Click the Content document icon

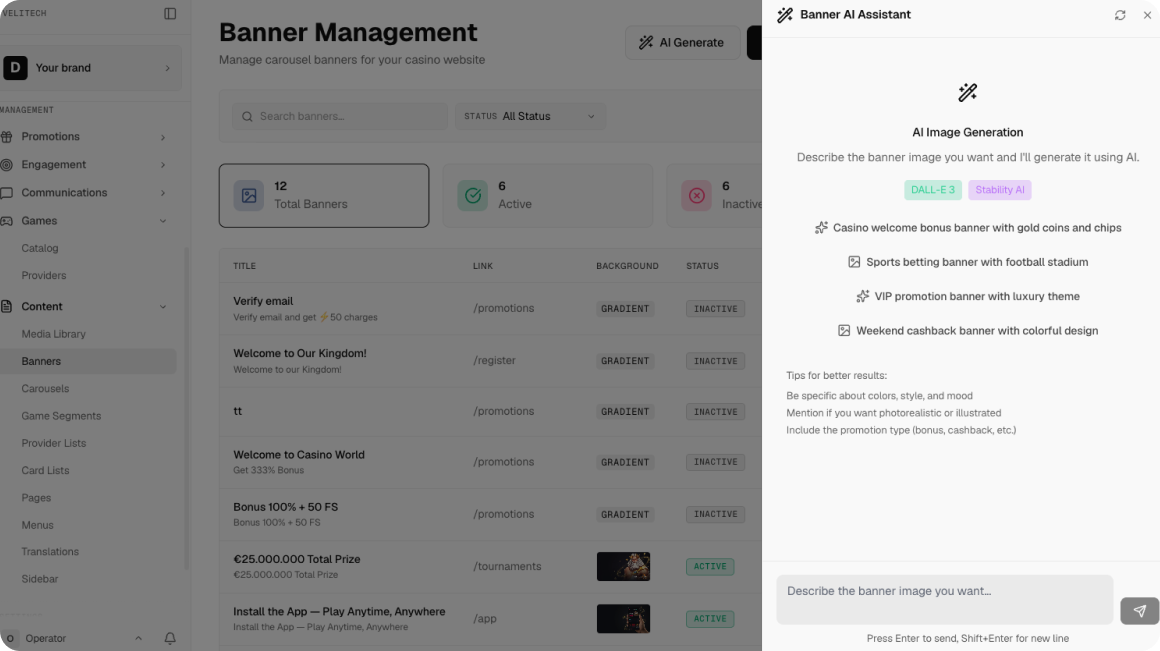[x=7, y=306]
